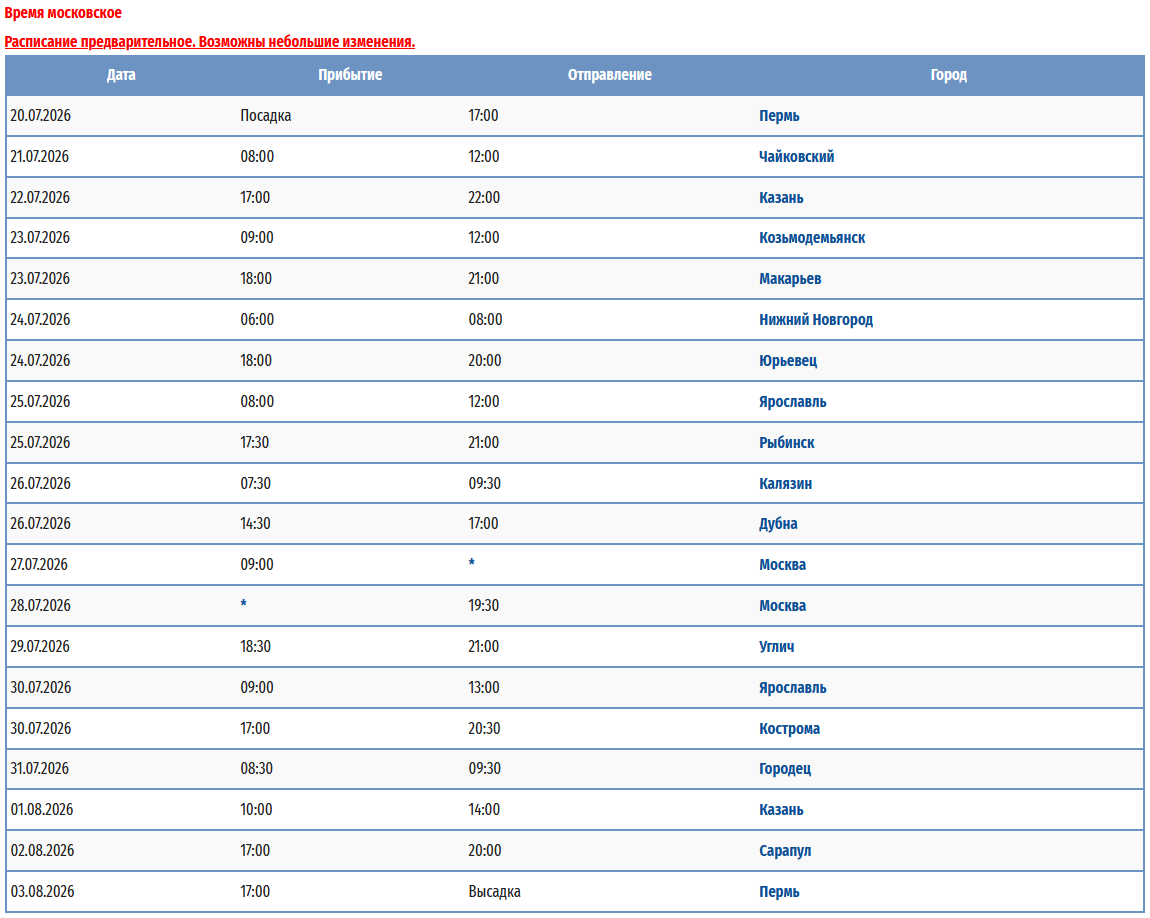Select the Козьмодемьянск city link
The height and width of the screenshot is (918, 1150).
(812, 238)
